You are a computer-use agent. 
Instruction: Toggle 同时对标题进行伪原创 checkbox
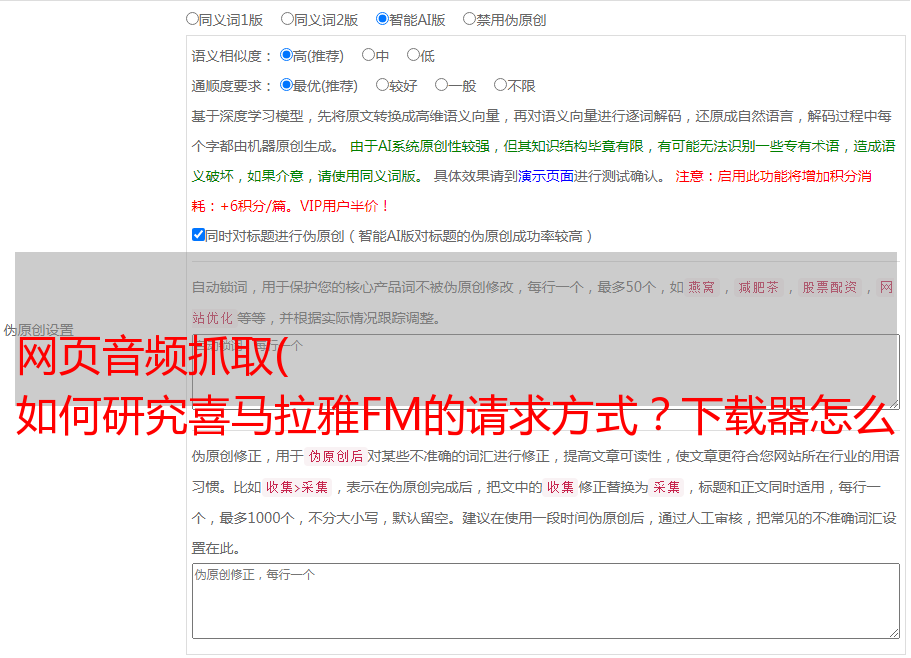[x=198, y=235]
